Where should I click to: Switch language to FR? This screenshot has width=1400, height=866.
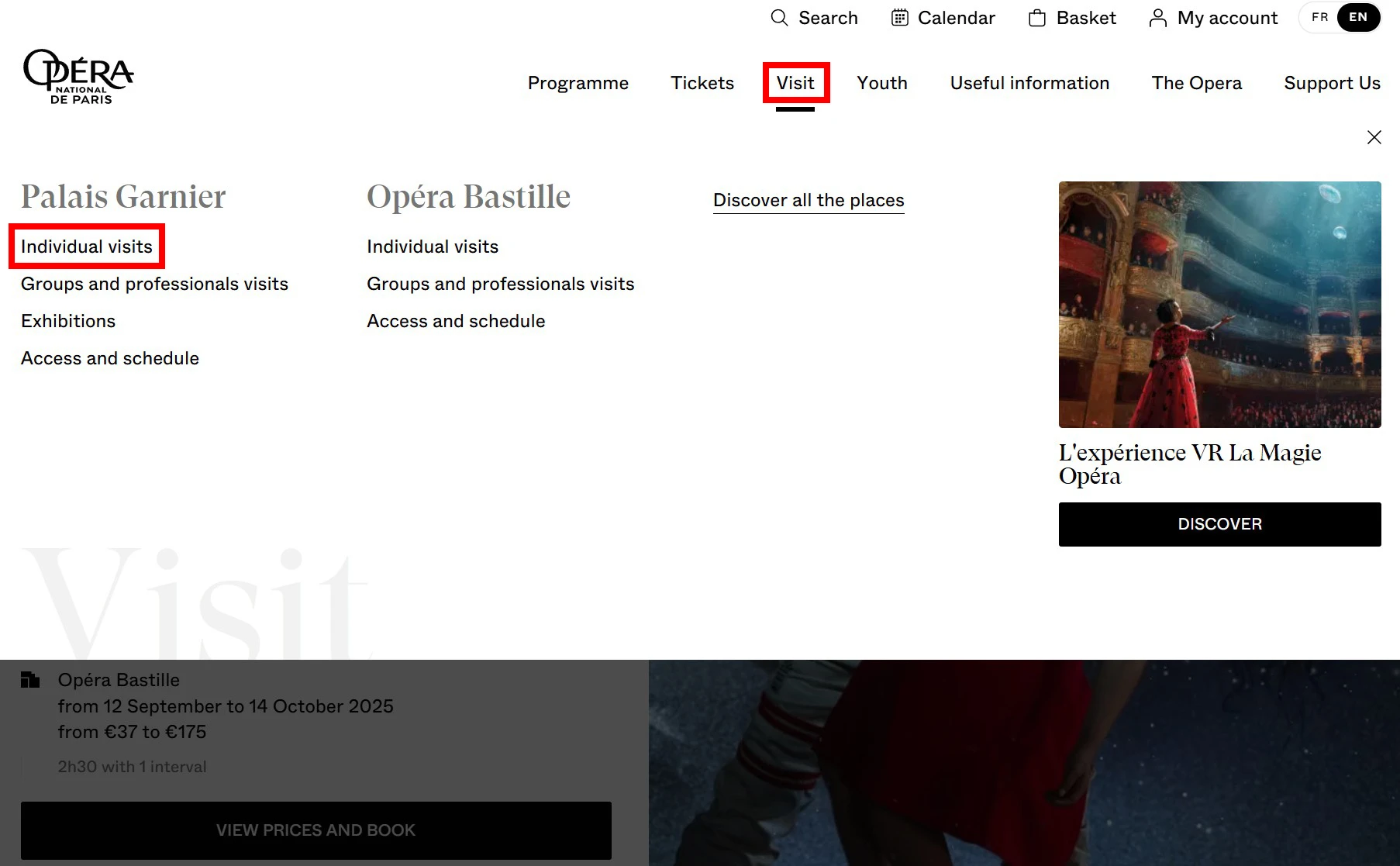click(1319, 18)
